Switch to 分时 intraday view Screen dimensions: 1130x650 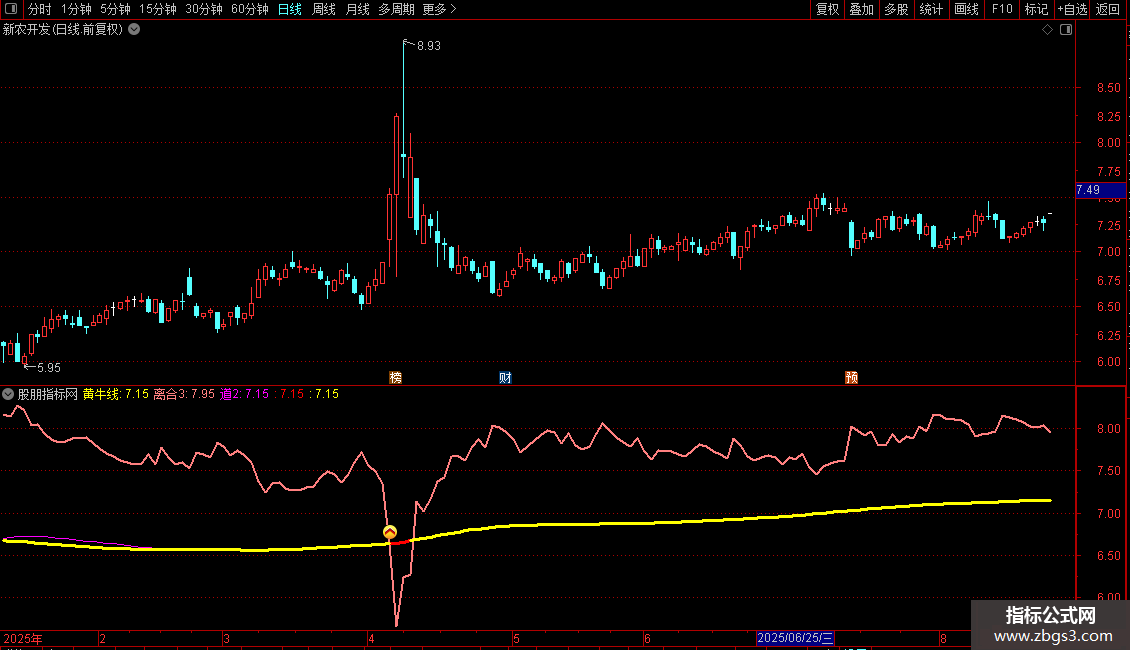(40, 9)
